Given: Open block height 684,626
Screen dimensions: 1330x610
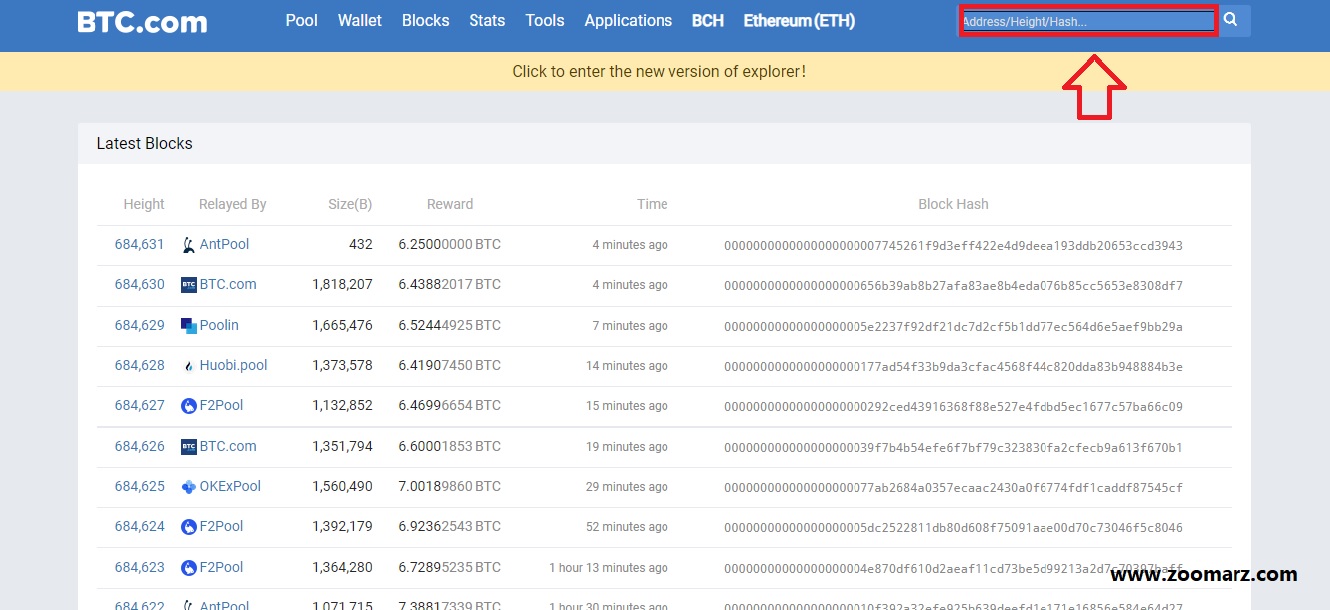Looking at the screenshot, I should (x=140, y=446).
